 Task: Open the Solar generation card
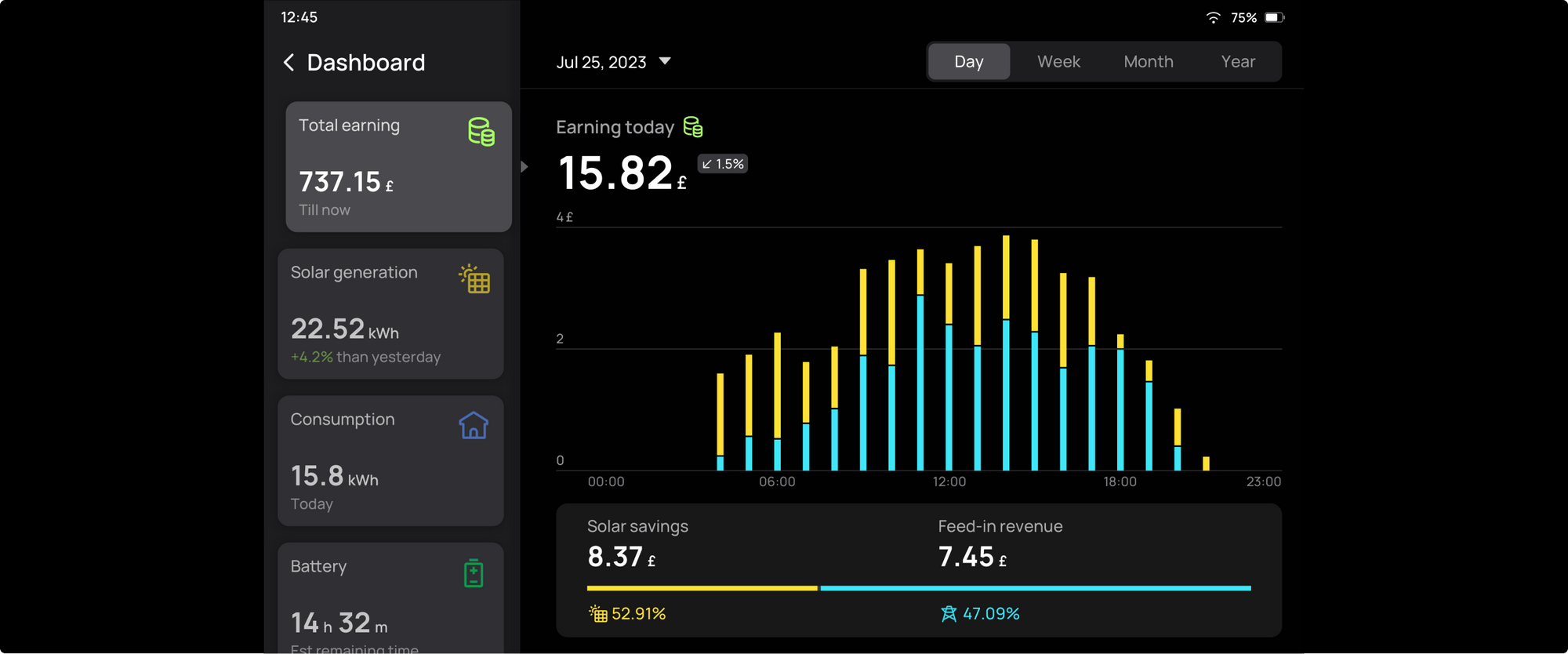tap(390, 314)
